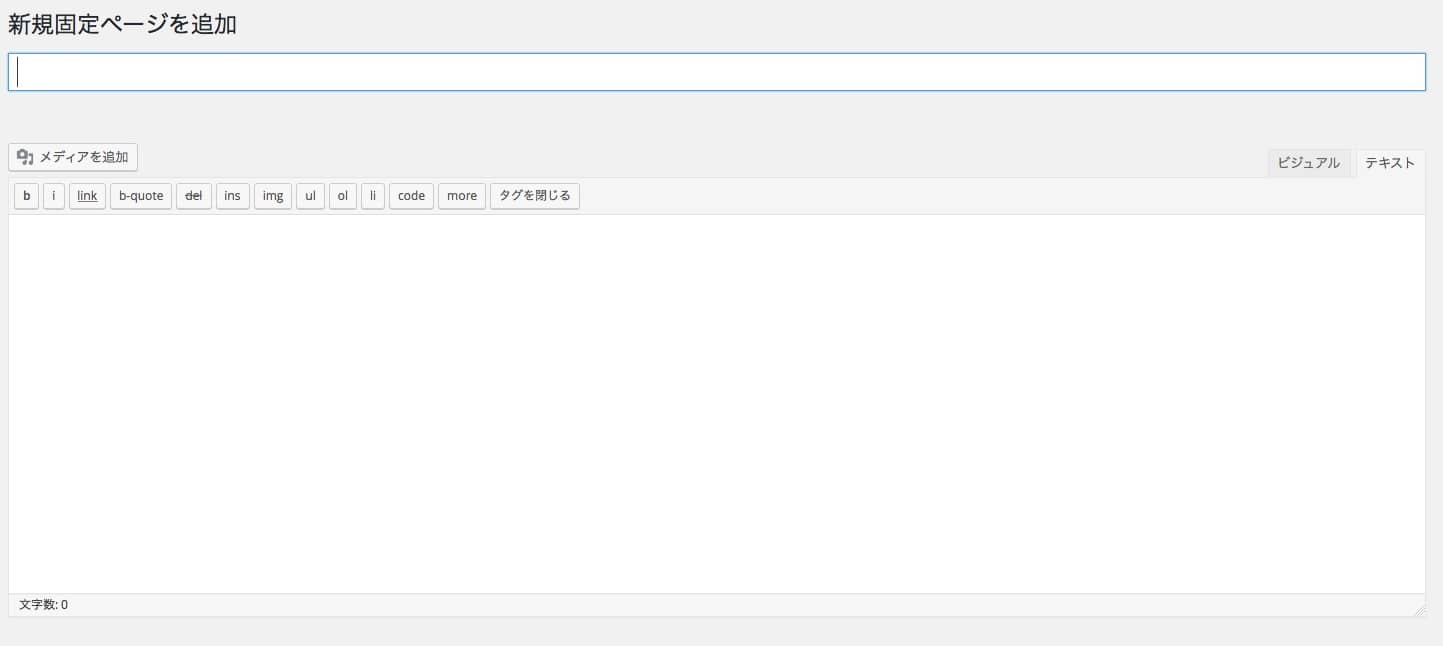Insert bold tag with the b button
The height and width of the screenshot is (646, 1443).
pos(27,196)
